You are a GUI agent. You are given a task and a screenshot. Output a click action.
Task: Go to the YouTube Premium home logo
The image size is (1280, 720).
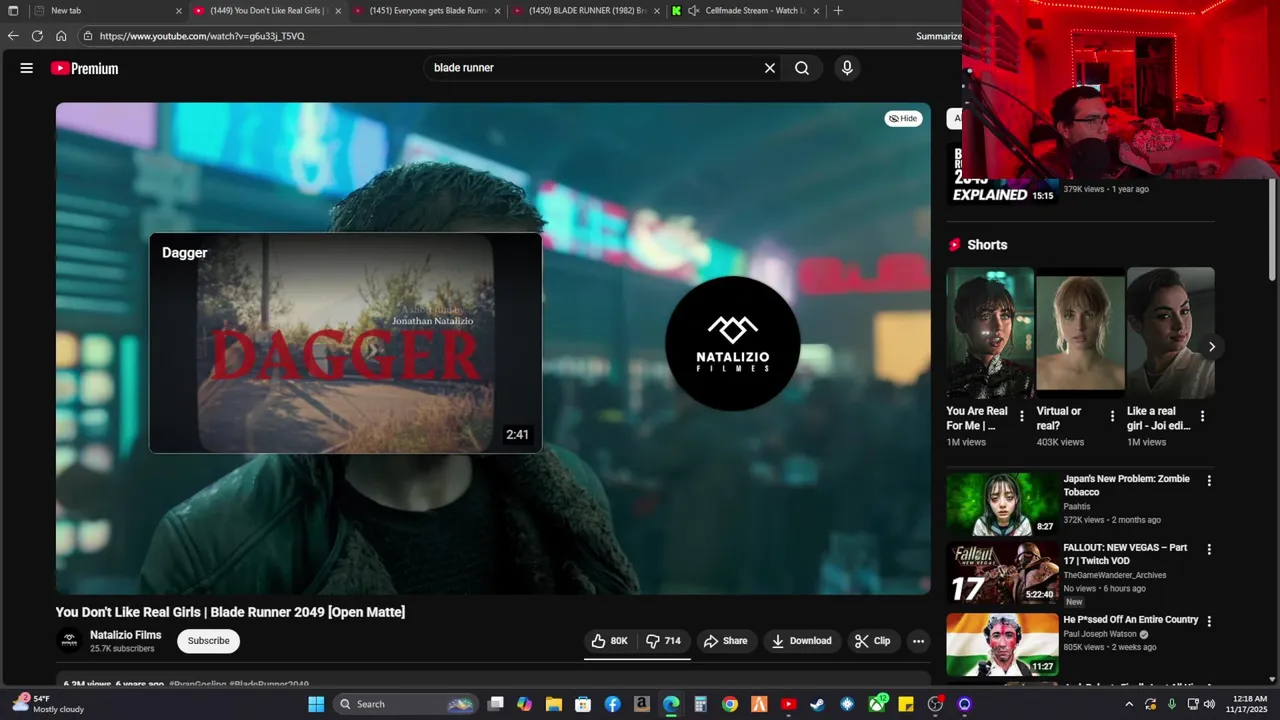pyautogui.click(x=85, y=68)
